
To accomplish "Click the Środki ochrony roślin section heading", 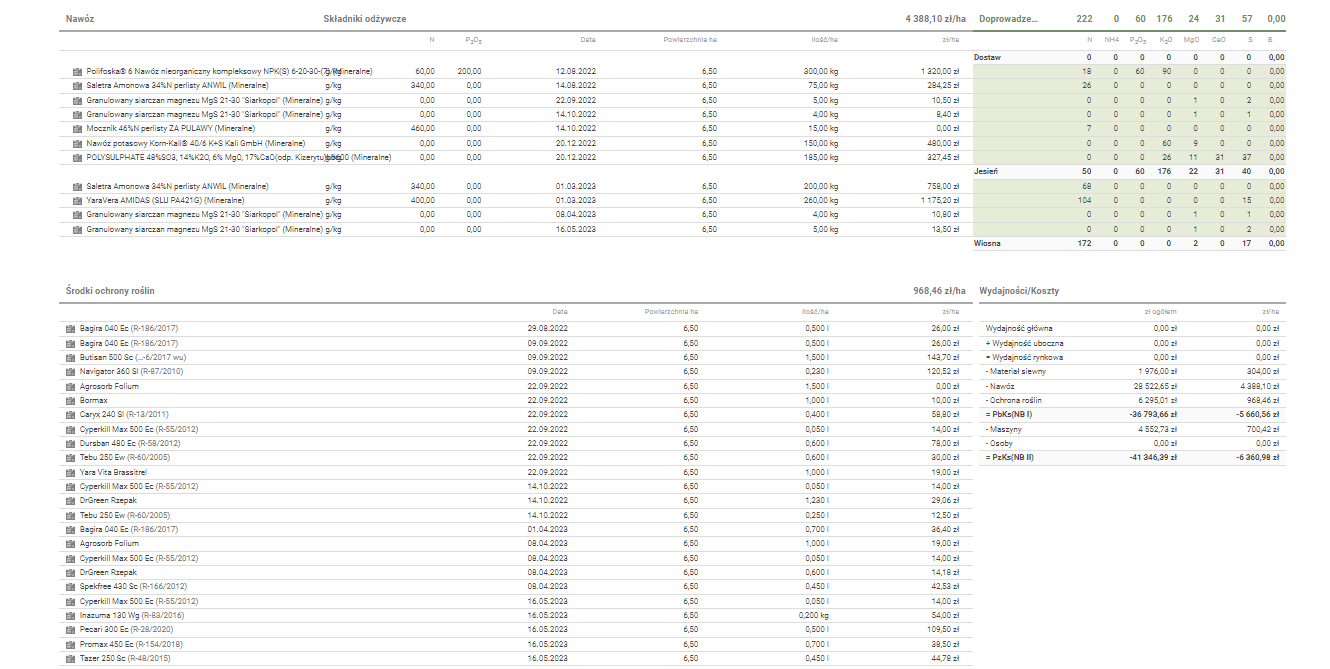I will pos(110,291).
